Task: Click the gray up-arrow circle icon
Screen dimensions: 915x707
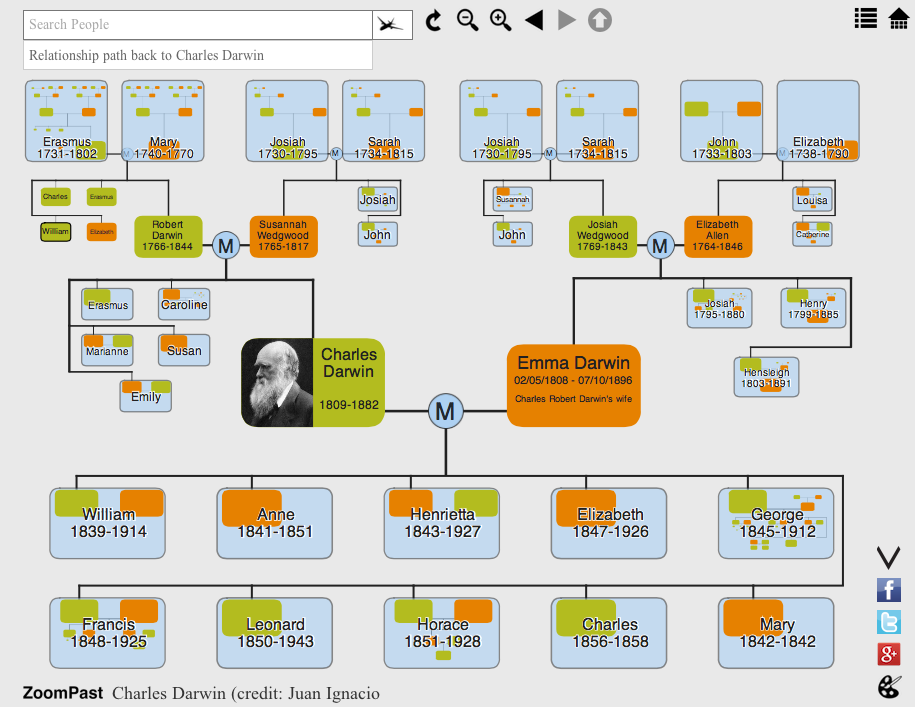Action: click(600, 20)
